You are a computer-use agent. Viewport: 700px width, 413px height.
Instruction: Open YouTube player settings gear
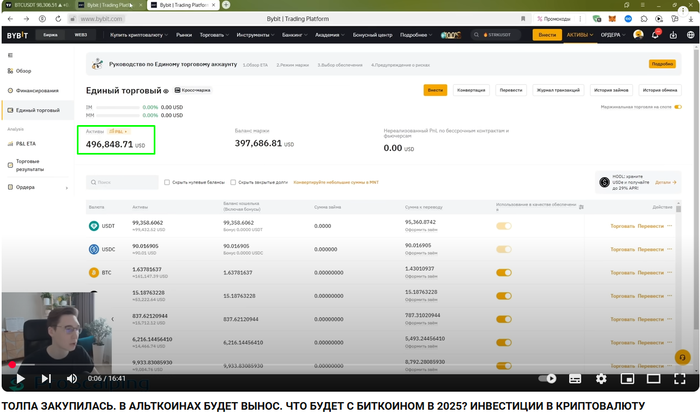coord(601,379)
